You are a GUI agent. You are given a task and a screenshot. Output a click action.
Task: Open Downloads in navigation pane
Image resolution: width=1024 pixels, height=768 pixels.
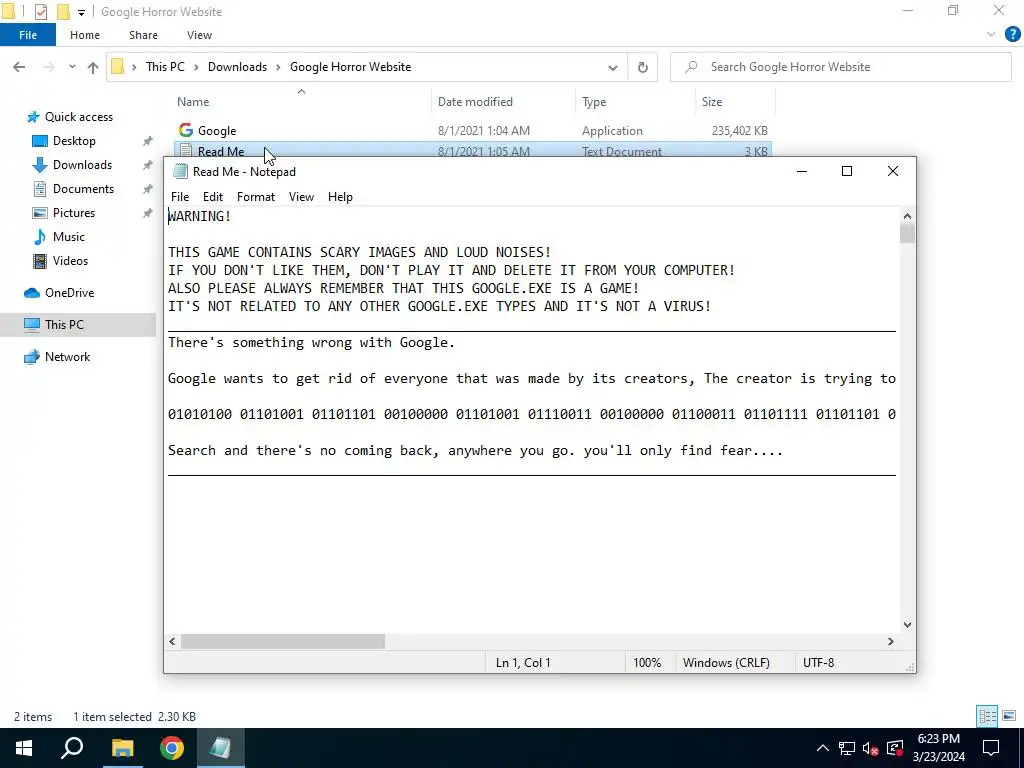click(82, 165)
